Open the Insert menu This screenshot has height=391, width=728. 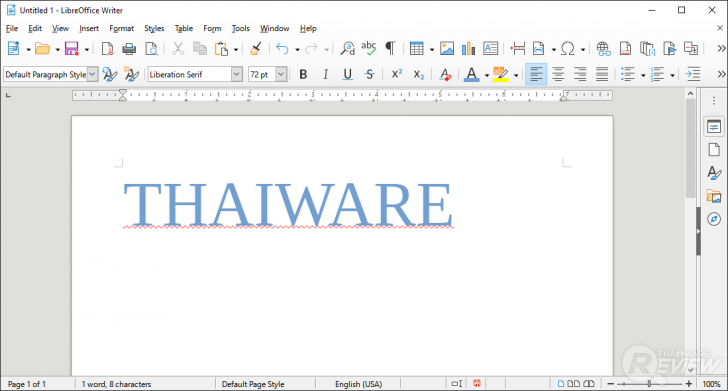point(89,28)
